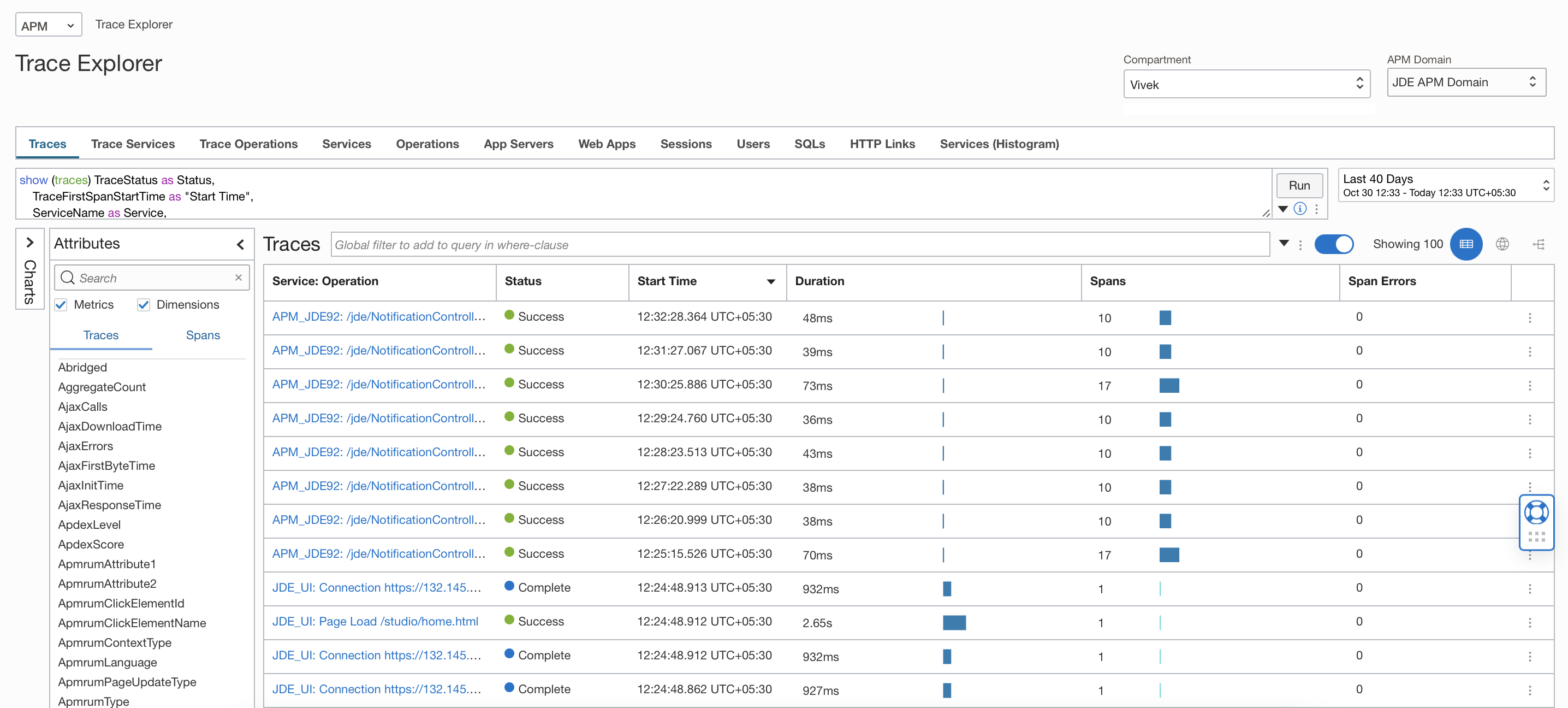Image resolution: width=1568 pixels, height=708 pixels.
Task: Open row actions for first trace
Action: 1529,318
